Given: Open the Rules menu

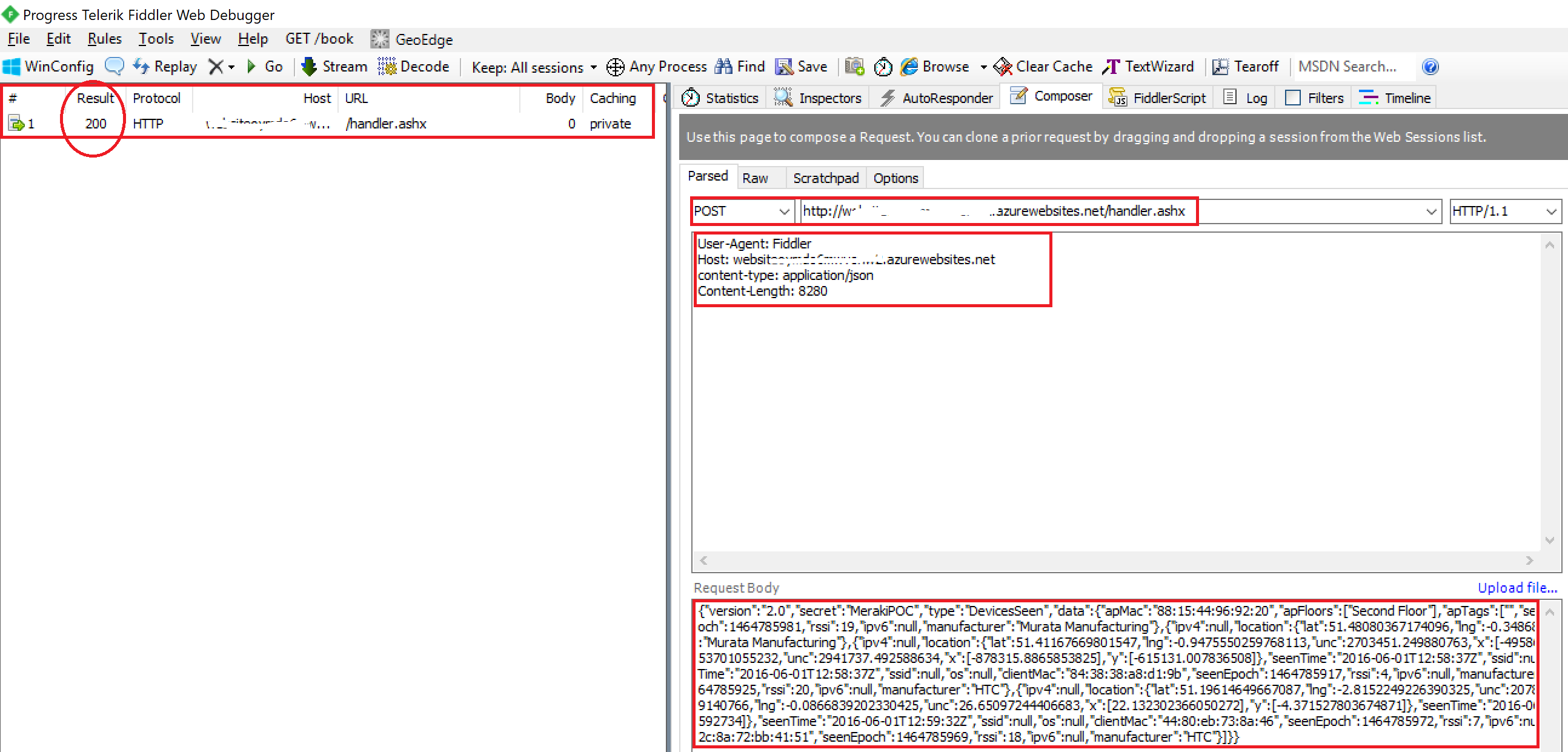Looking at the screenshot, I should pos(104,39).
